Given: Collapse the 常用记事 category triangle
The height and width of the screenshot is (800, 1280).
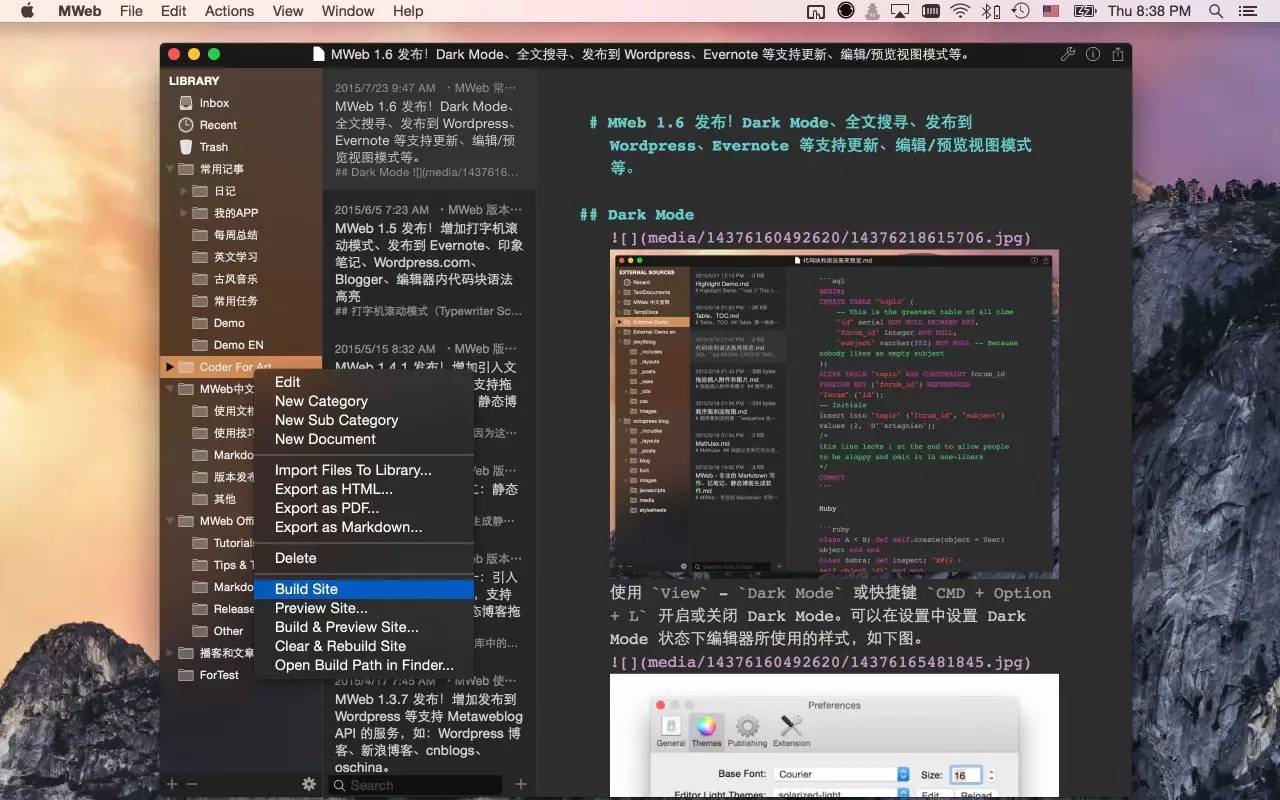Looking at the screenshot, I should 170,169.
